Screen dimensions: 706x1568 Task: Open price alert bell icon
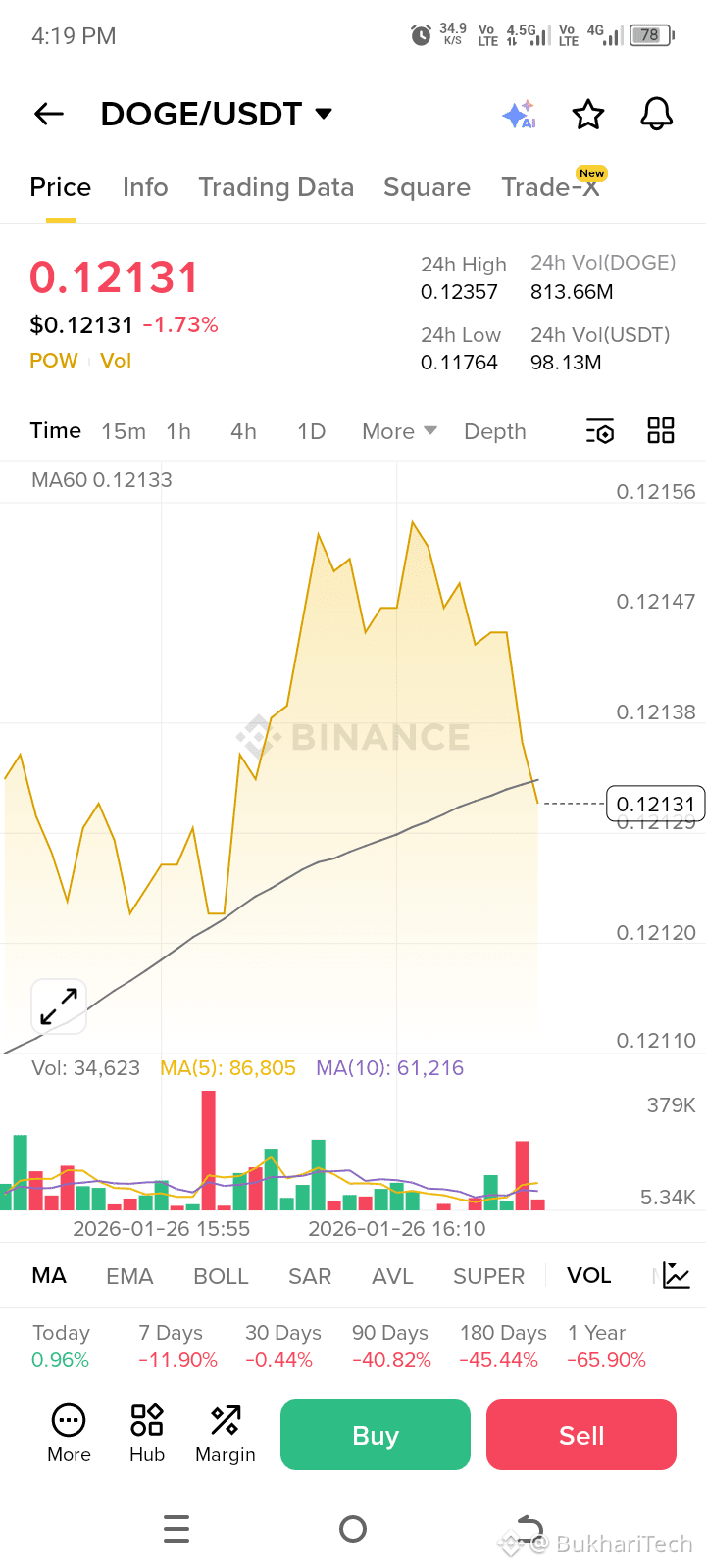coord(656,115)
